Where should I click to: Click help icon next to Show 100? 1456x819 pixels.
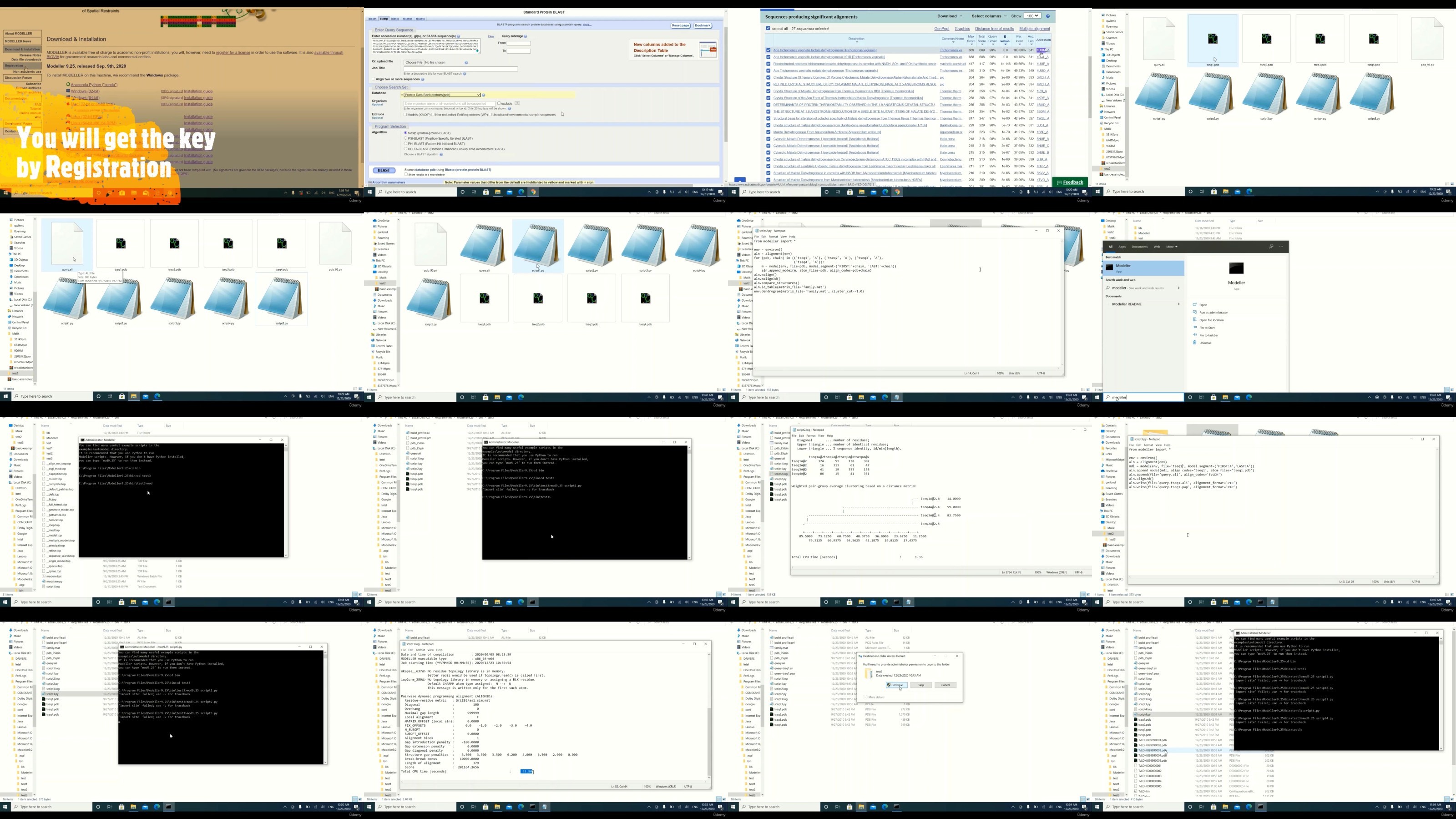click(x=1047, y=16)
